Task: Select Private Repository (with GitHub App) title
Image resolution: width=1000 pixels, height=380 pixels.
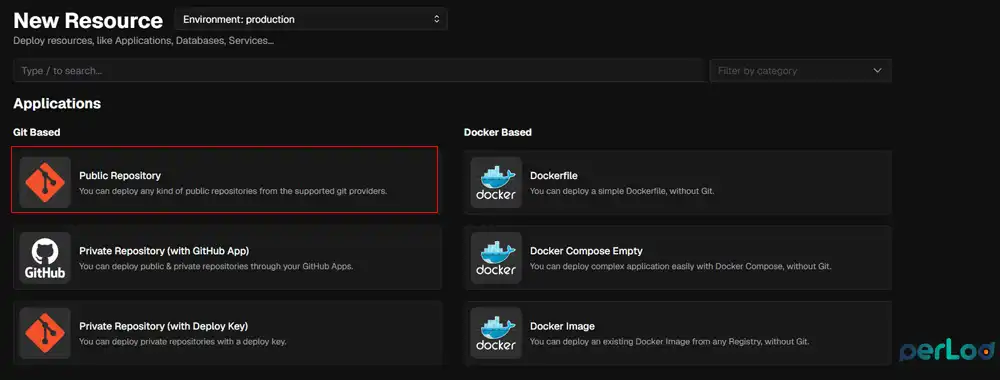Action: 164,251
